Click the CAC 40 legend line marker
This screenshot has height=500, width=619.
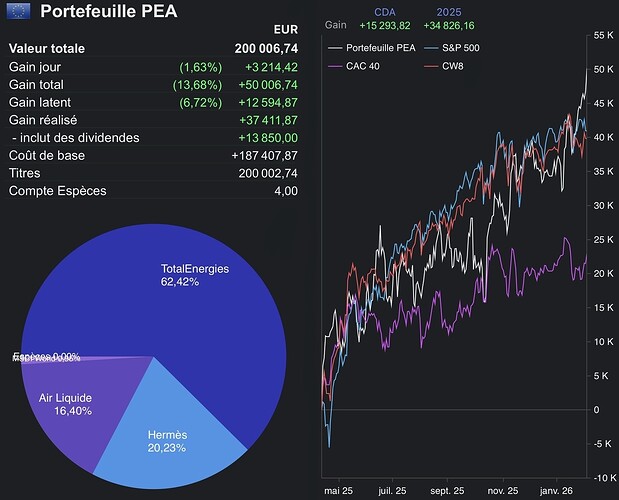pyautogui.click(x=334, y=66)
